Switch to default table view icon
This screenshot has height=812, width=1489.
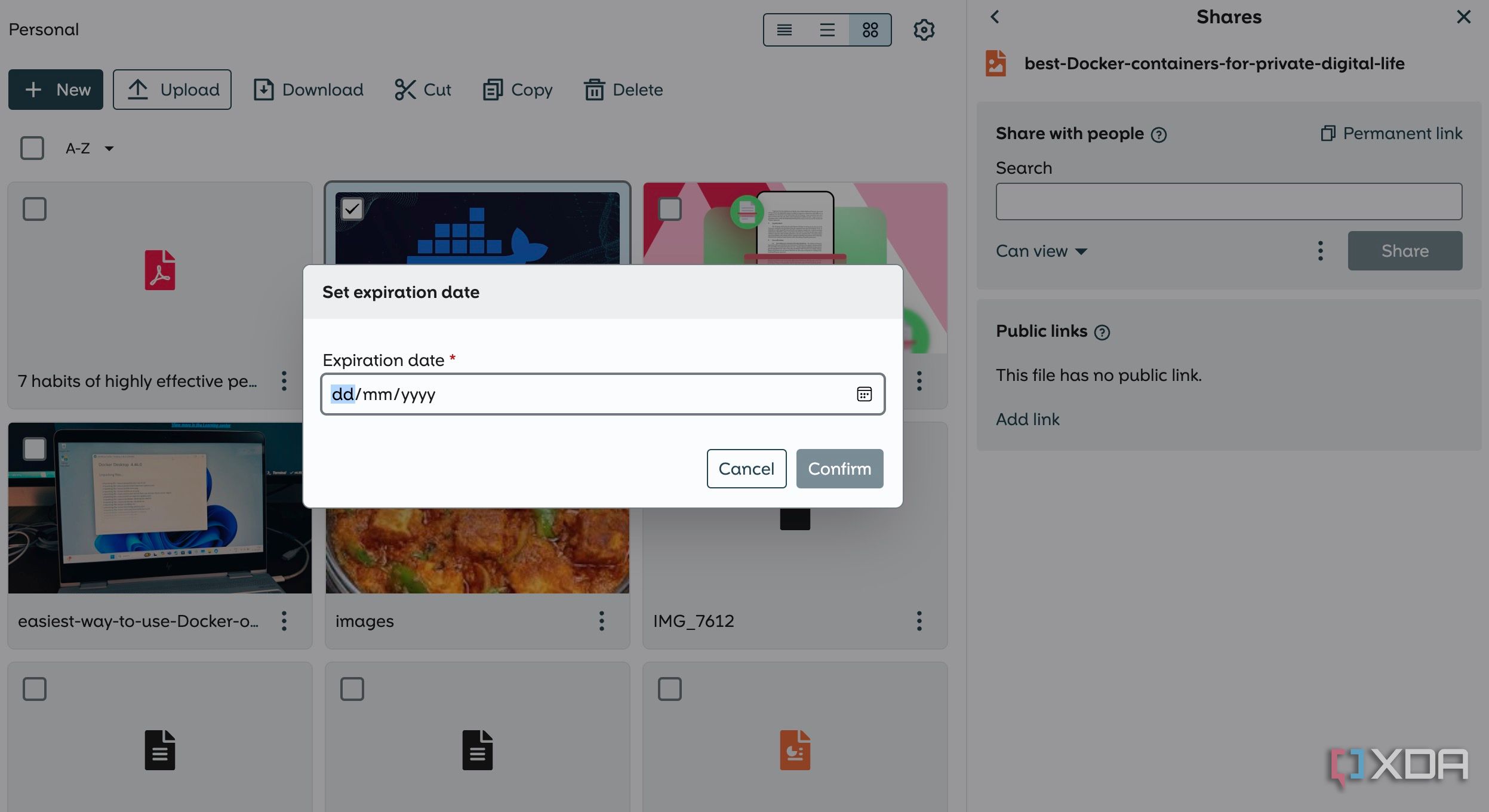(x=827, y=30)
